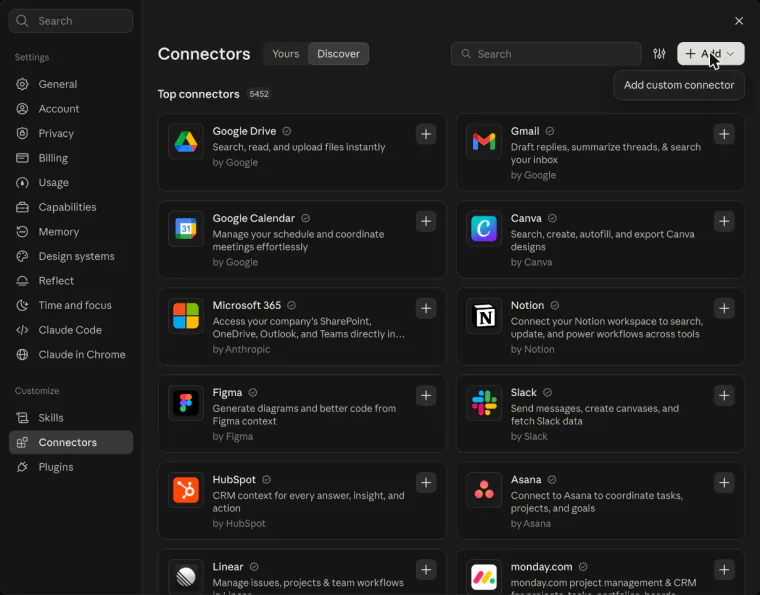Click the plus icon for Figma
The height and width of the screenshot is (595, 760).
[x=426, y=396]
